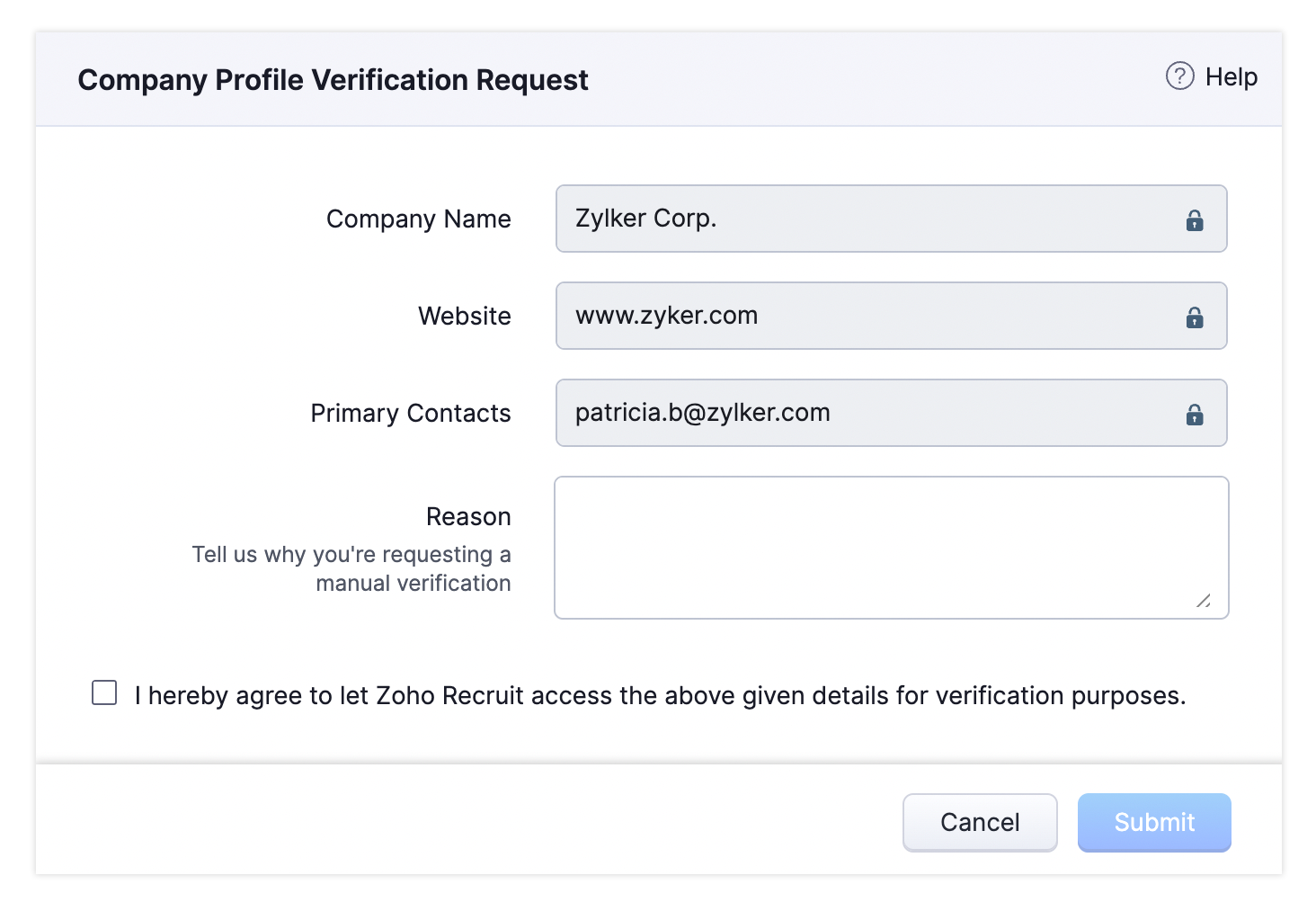1316x911 pixels.
Task: Tick the Zoho Recruit agreement checkbox
Action: pos(104,692)
